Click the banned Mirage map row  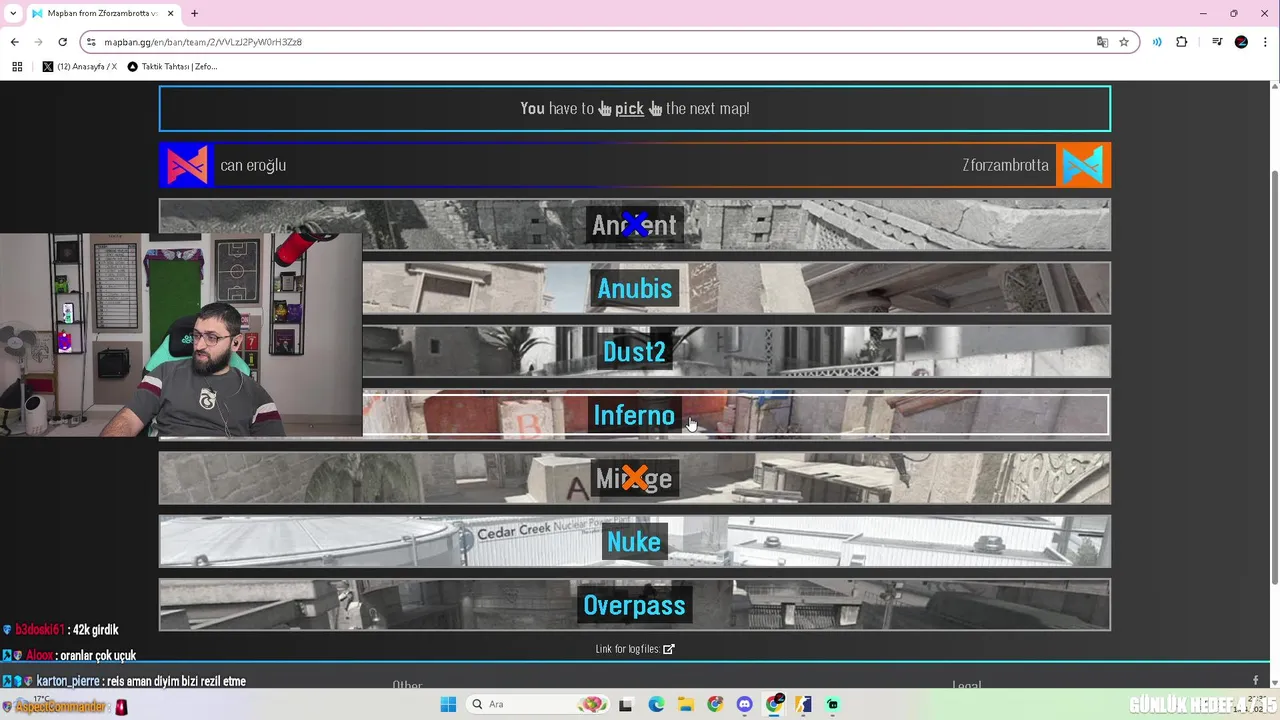[634, 478]
